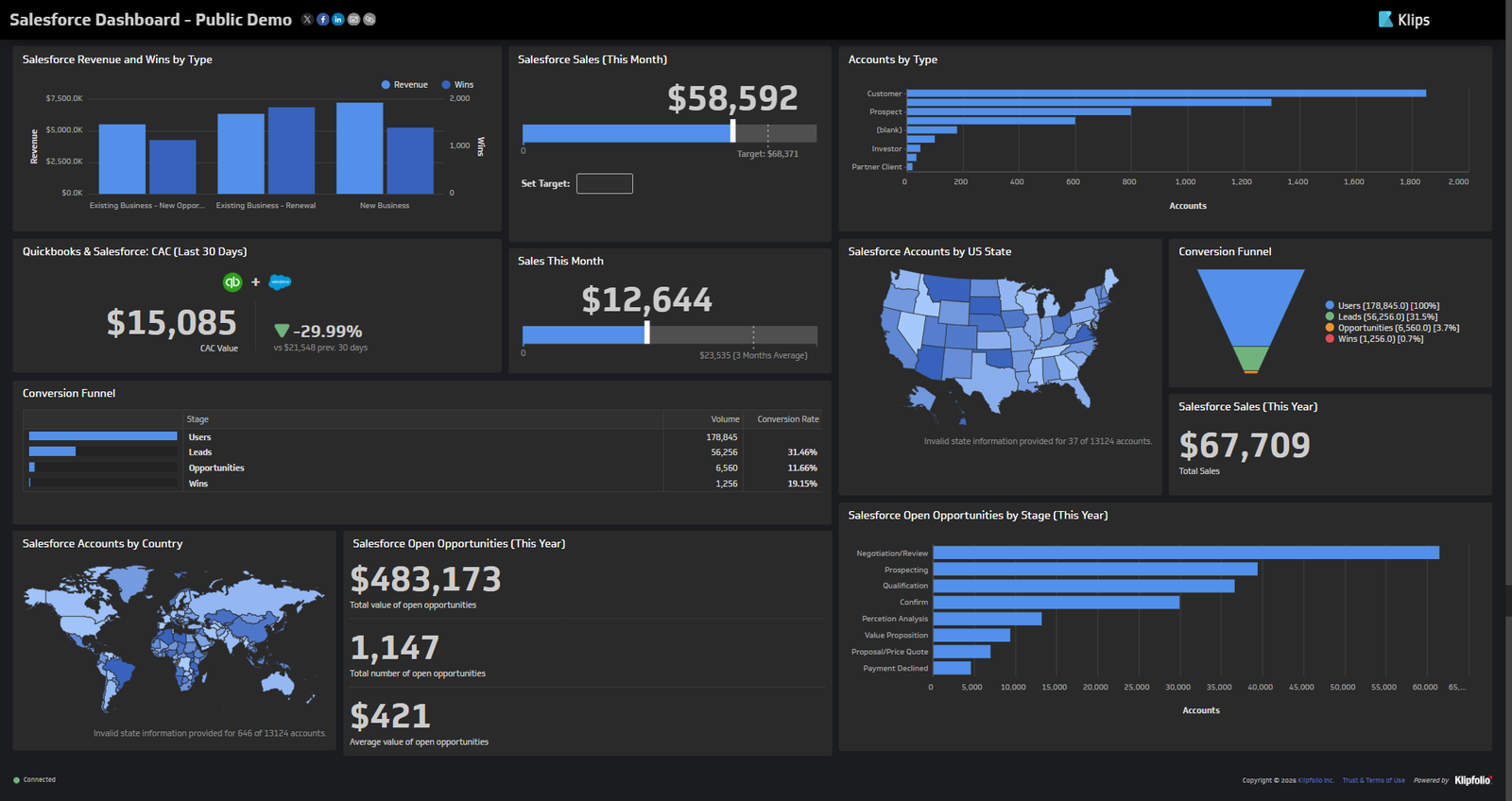Open Trust & Terms of Use link
Screen dimensions: 1512x801
(1374, 780)
